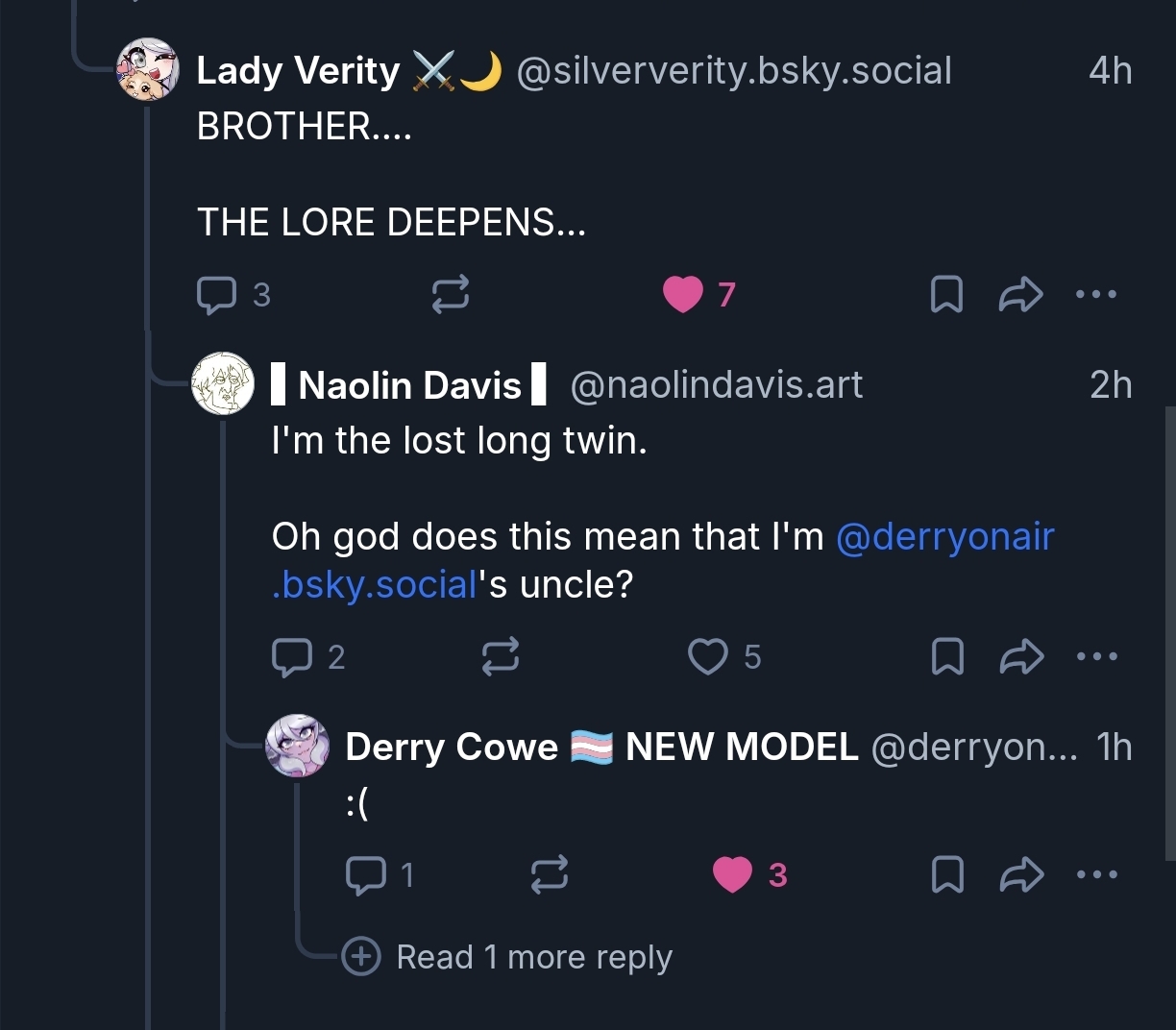
Task: Unlike Derry Cowe's sad face reply
Action: (x=732, y=874)
